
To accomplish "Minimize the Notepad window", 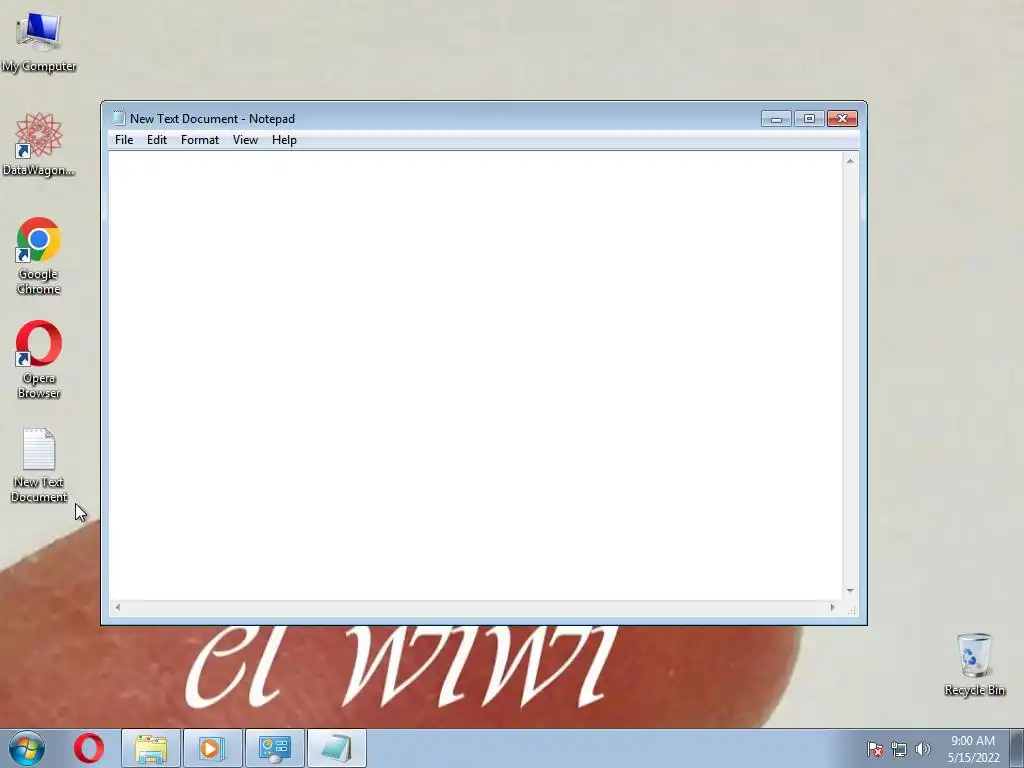I will (776, 118).
